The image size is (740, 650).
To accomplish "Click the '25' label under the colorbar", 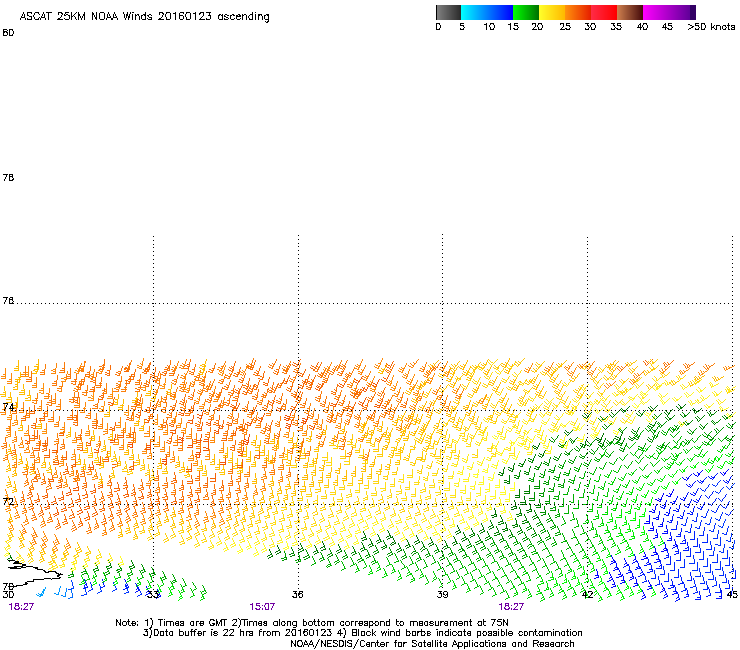I will point(565,27).
